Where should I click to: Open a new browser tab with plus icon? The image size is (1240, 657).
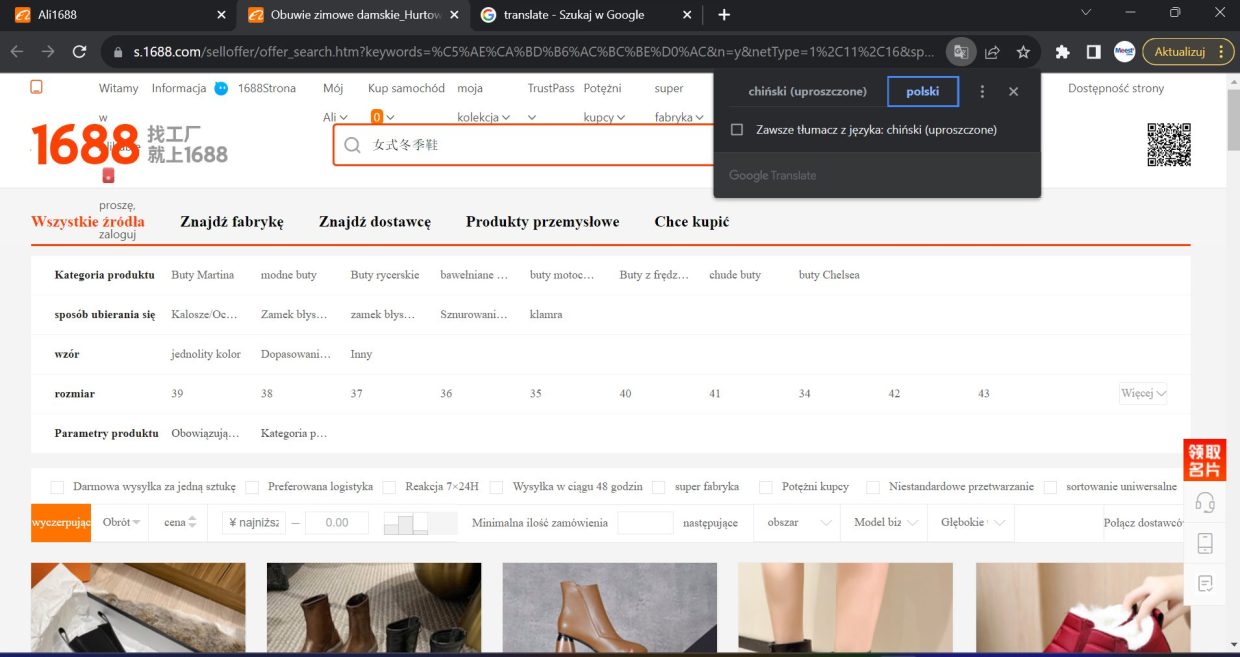(x=724, y=15)
